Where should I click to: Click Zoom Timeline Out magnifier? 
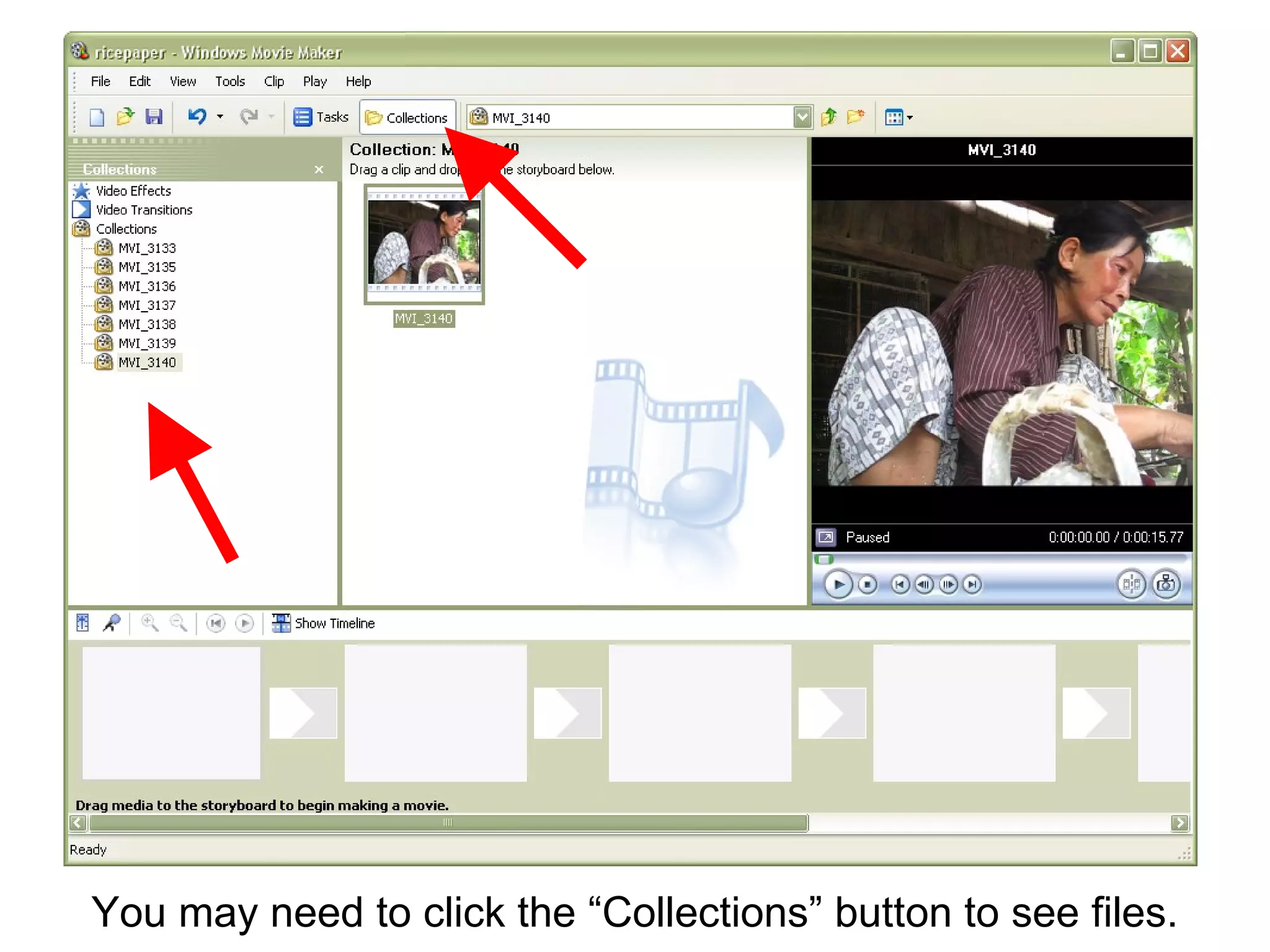tap(179, 623)
